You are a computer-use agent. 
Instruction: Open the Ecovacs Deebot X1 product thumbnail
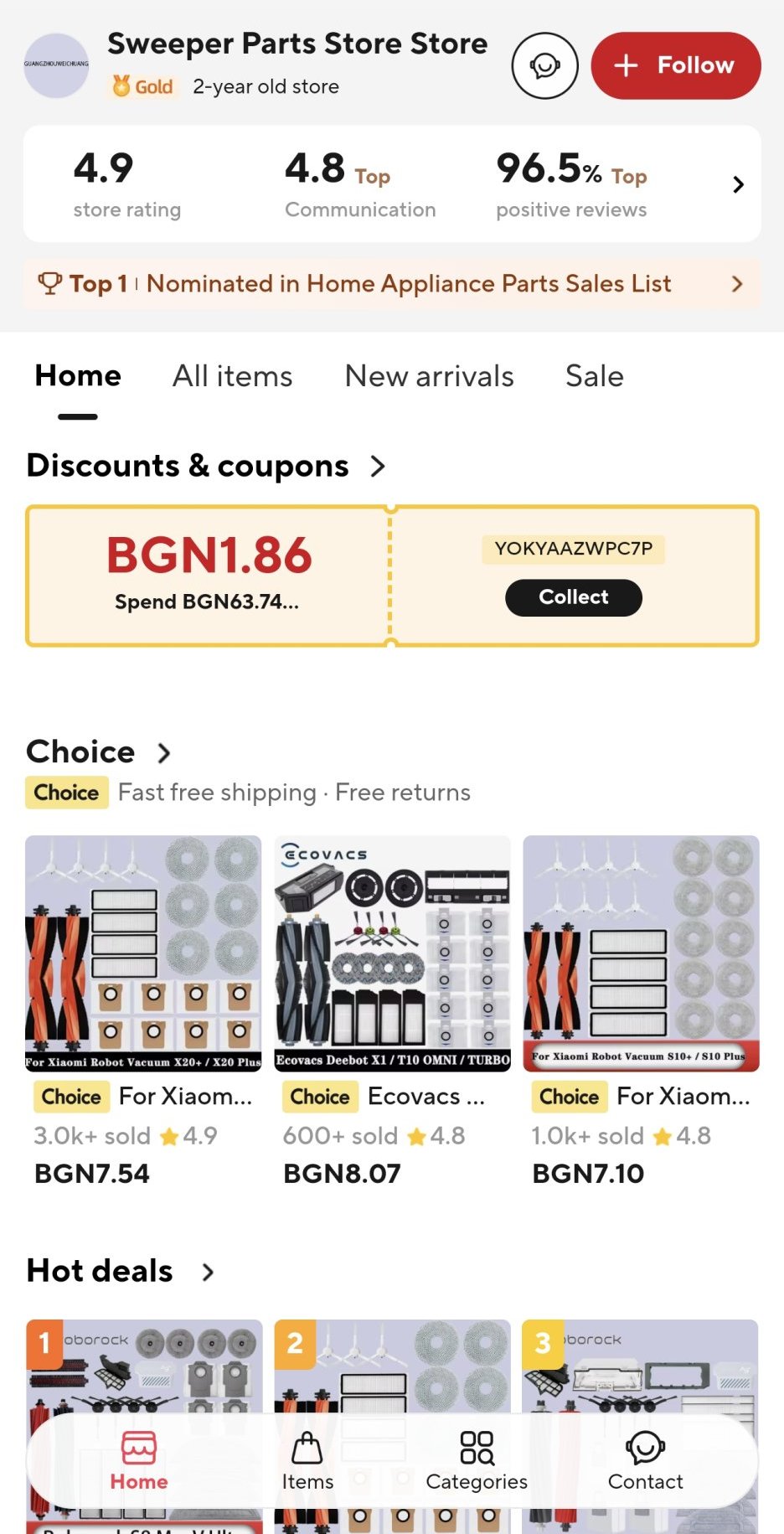392,953
